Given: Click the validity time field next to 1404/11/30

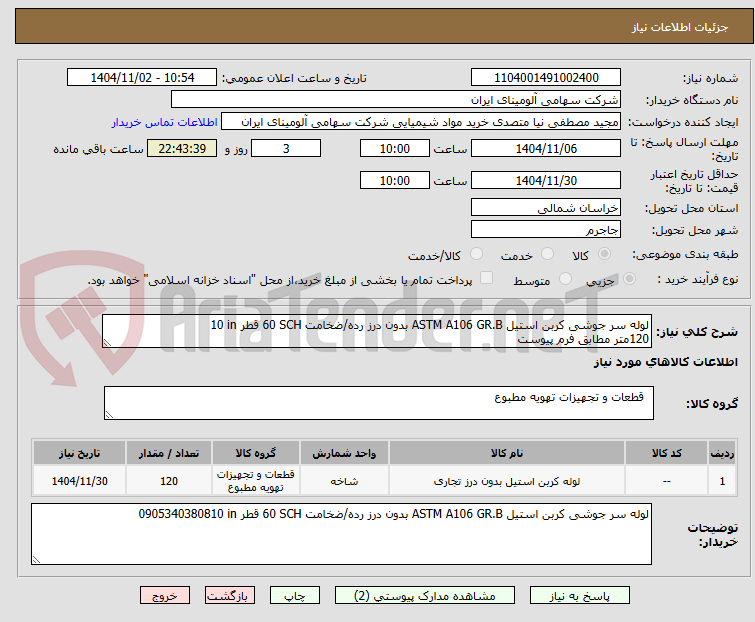Looking at the screenshot, I should coord(394,181).
